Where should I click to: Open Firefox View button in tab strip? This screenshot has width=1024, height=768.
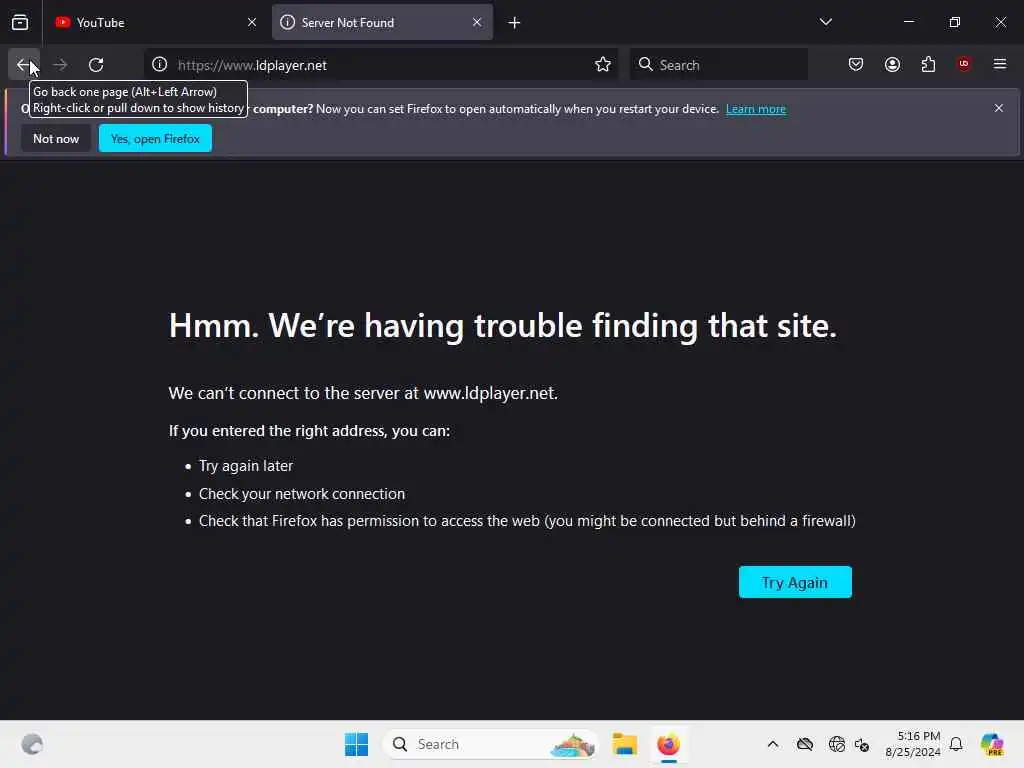(20, 22)
